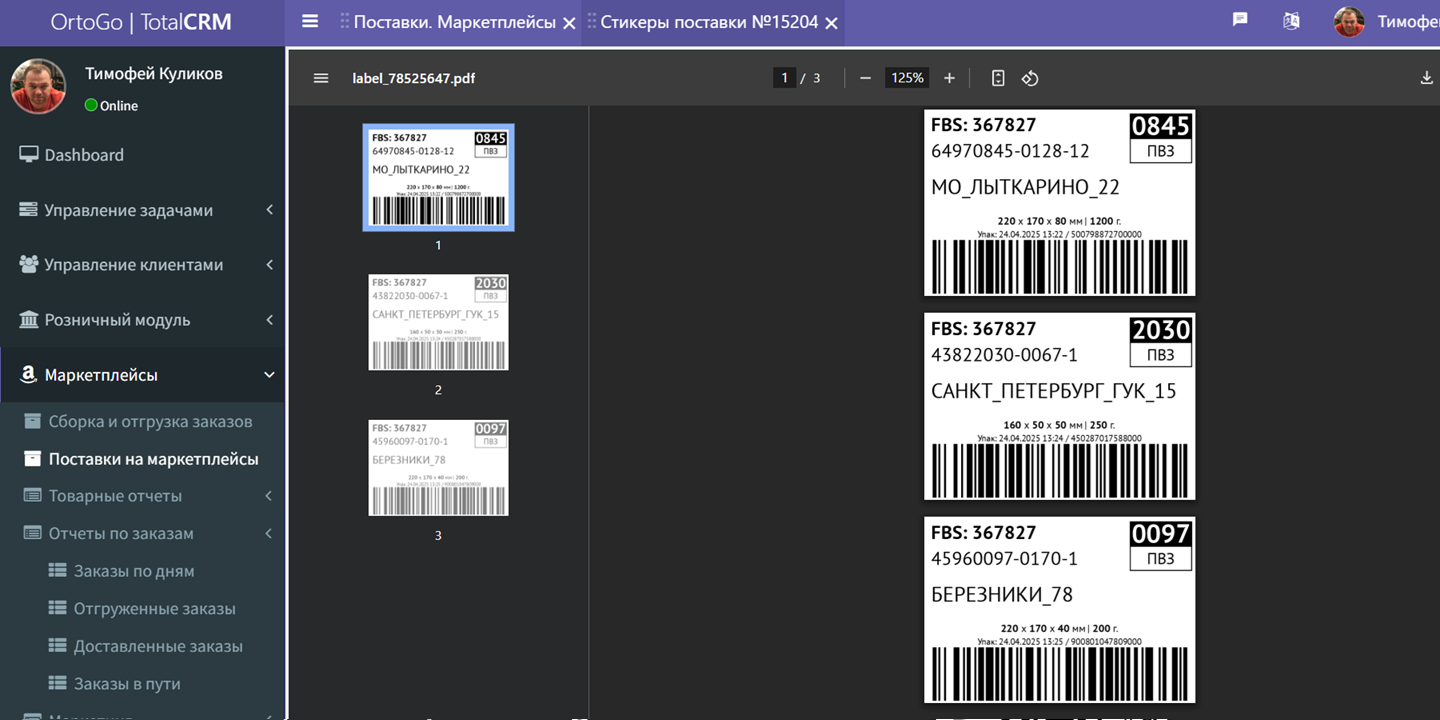Zoom out the PDF with minus icon
This screenshot has height=720, width=1440.
(x=865, y=78)
